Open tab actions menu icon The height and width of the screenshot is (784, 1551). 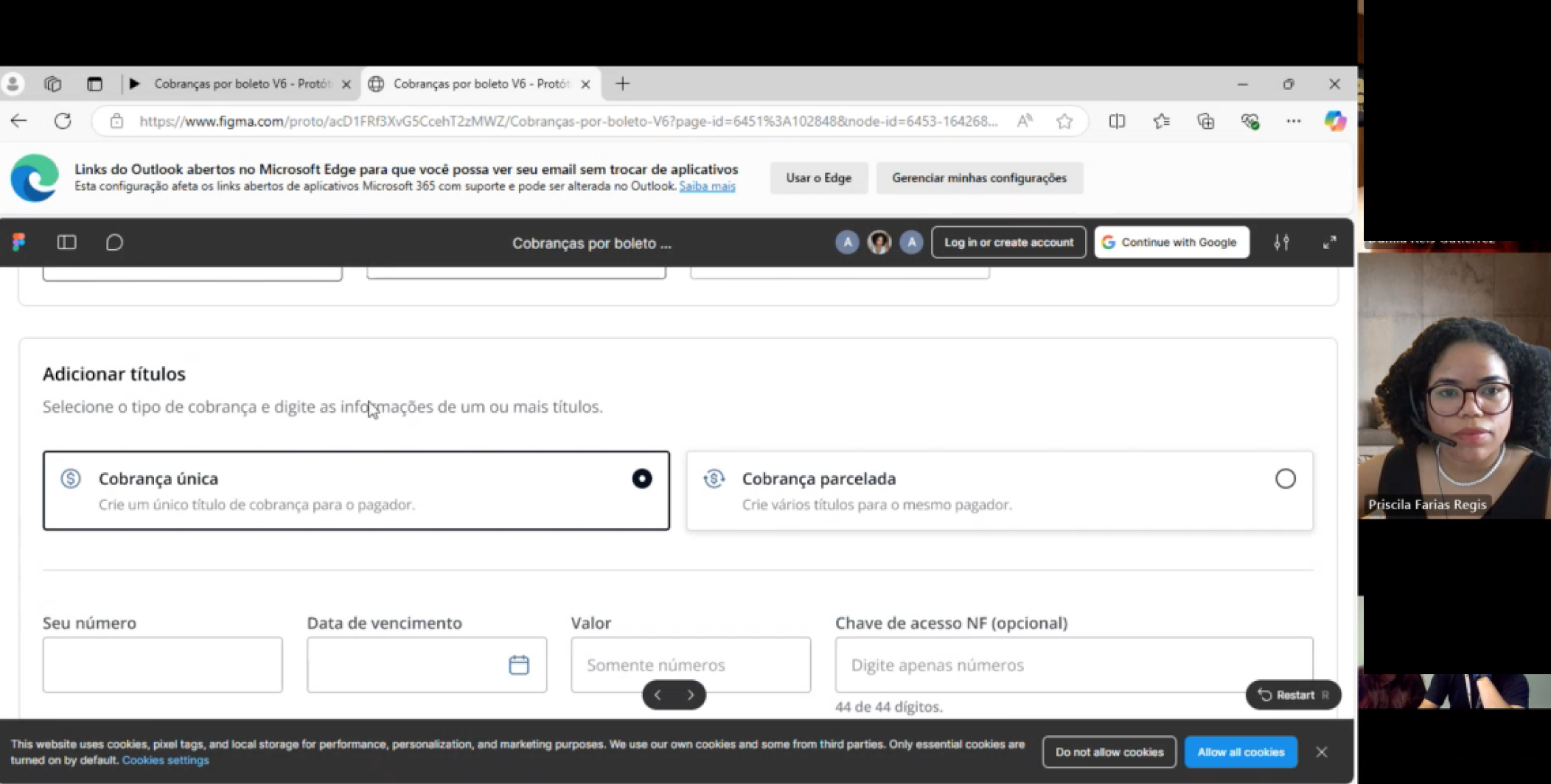(x=94, y=84)
